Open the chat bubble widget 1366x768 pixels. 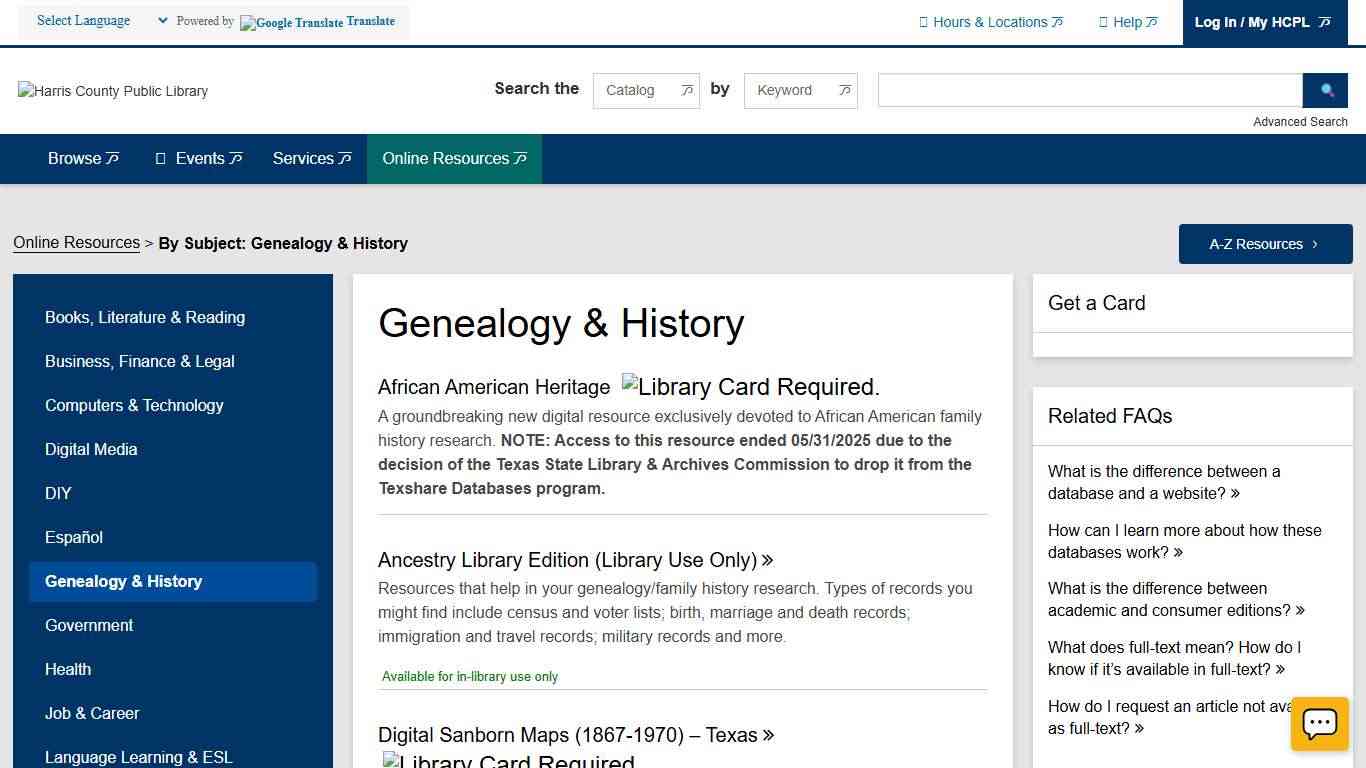click(1319, 723)
